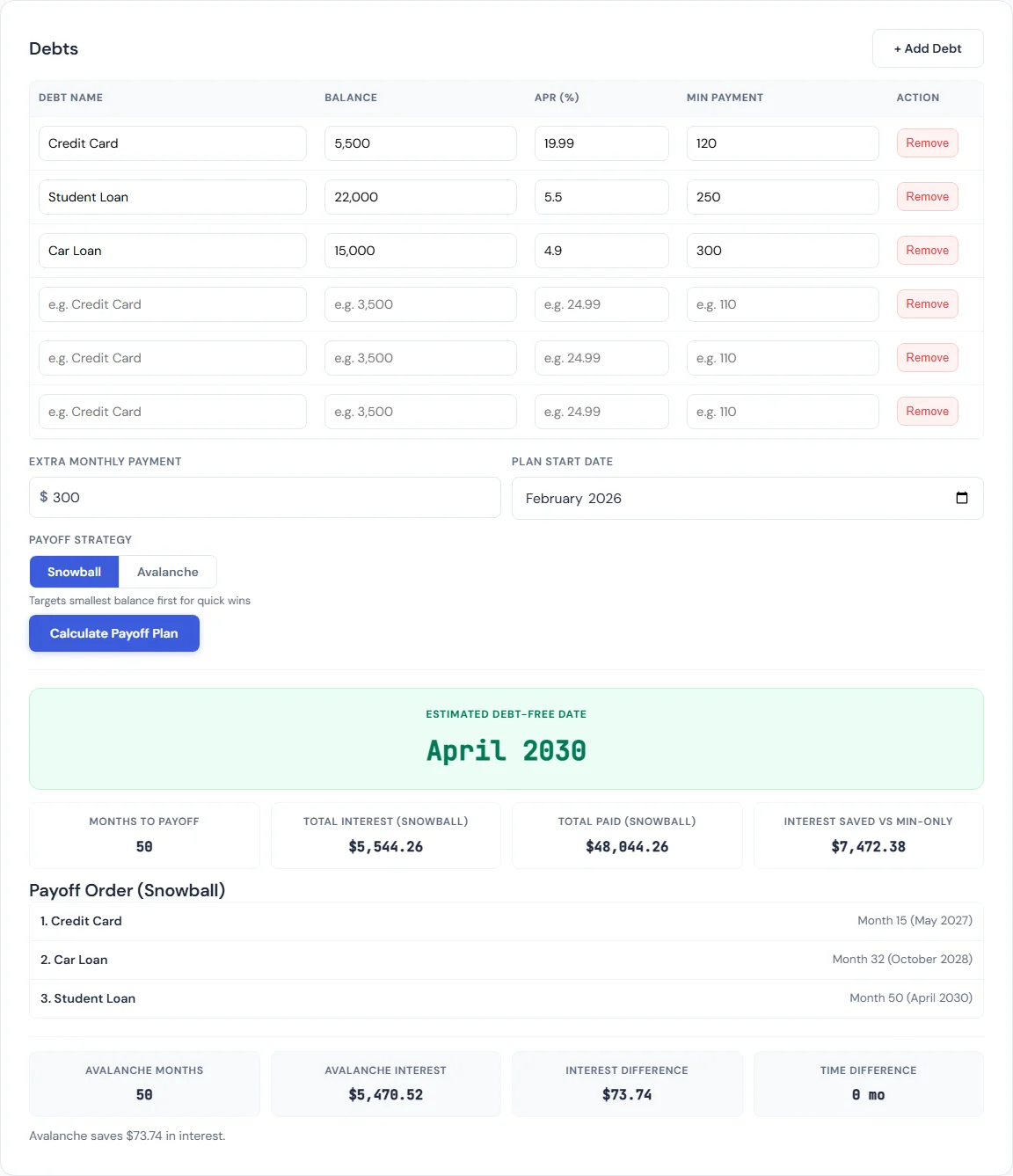The image size is (1013, 1176).
Task: Remove the Credit Card debt row
Action: click(x=927, y=142)
